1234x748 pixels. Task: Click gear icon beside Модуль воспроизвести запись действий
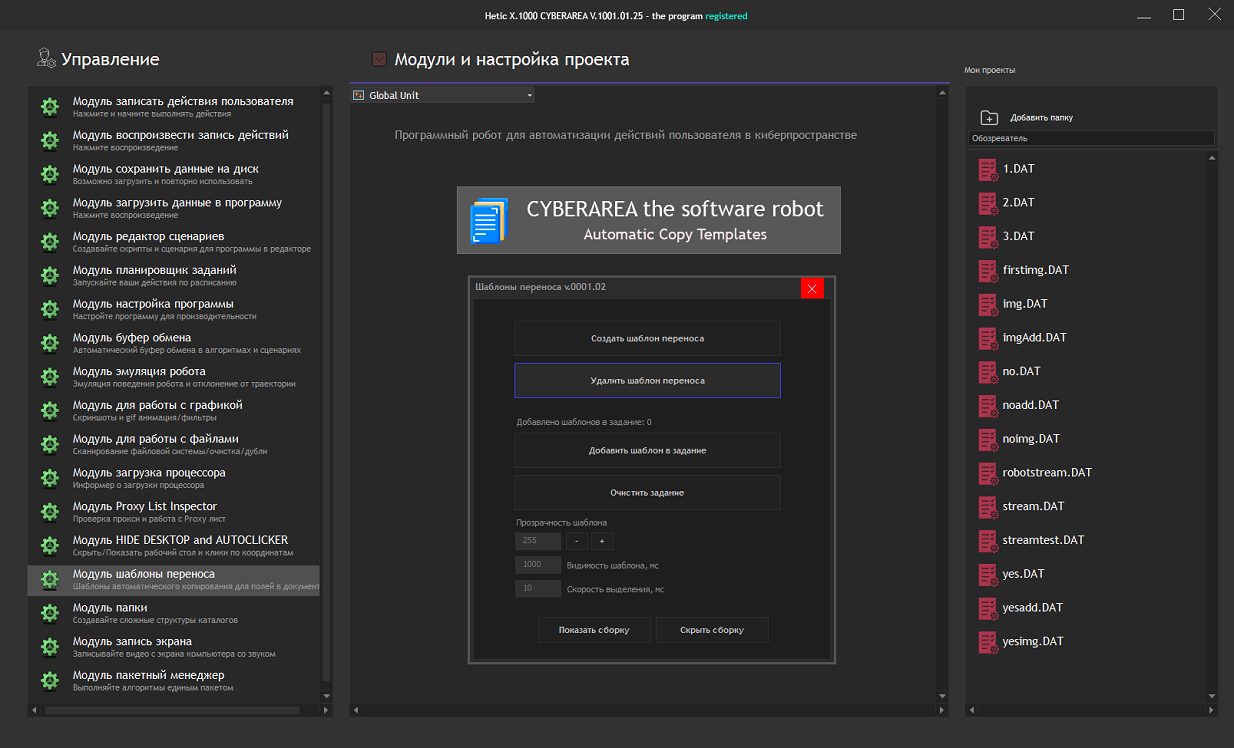(x=49, y=141)
